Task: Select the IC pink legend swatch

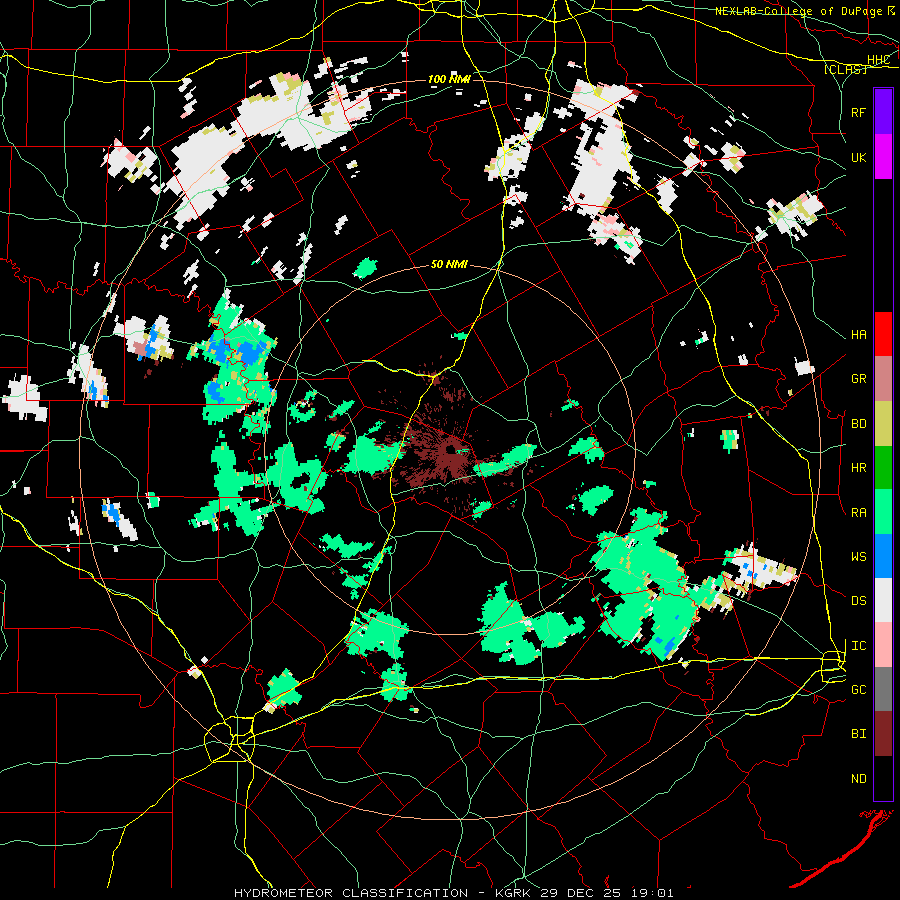Action: 883,645
